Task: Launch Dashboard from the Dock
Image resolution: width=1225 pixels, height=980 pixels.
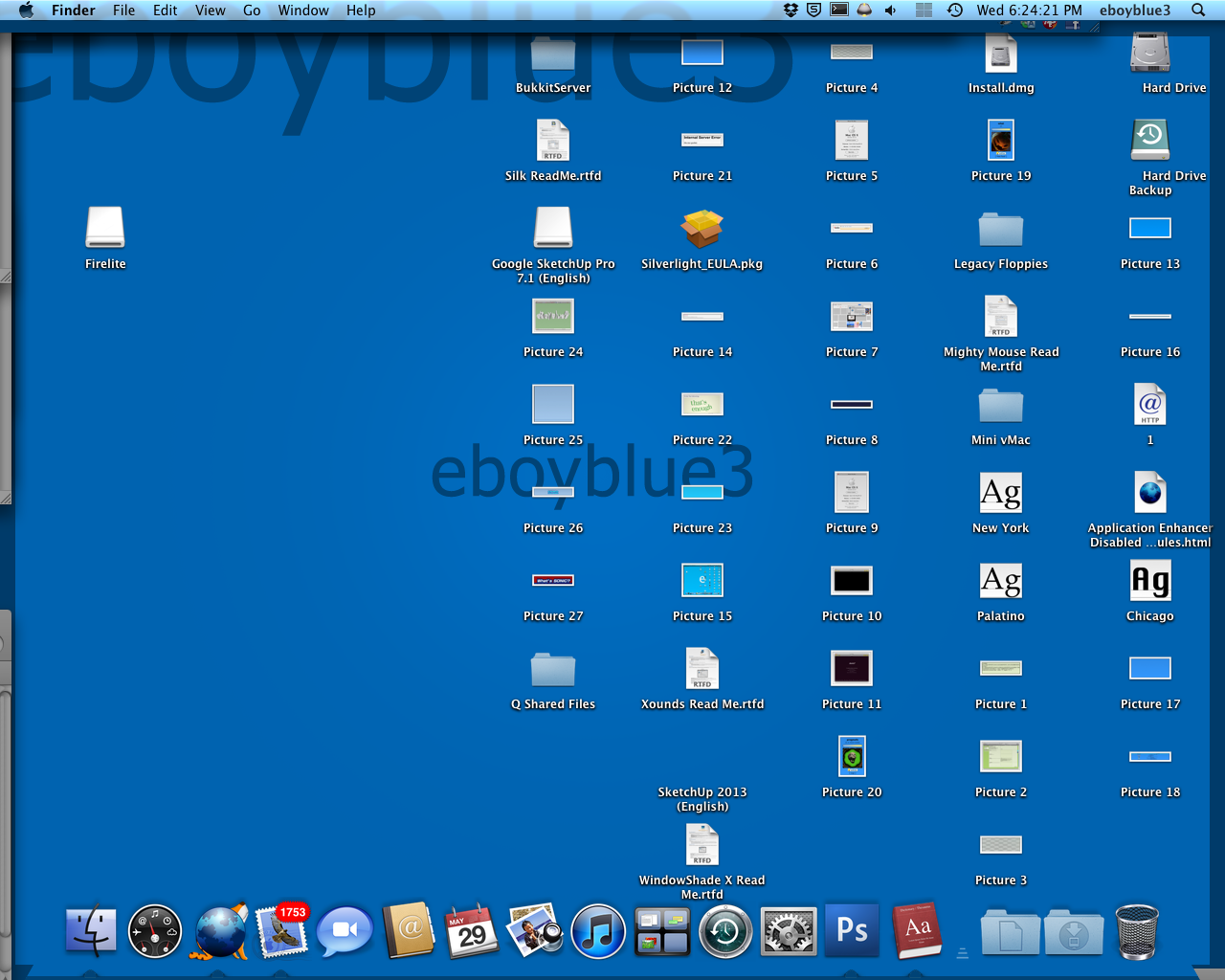Action: [155, 931]
